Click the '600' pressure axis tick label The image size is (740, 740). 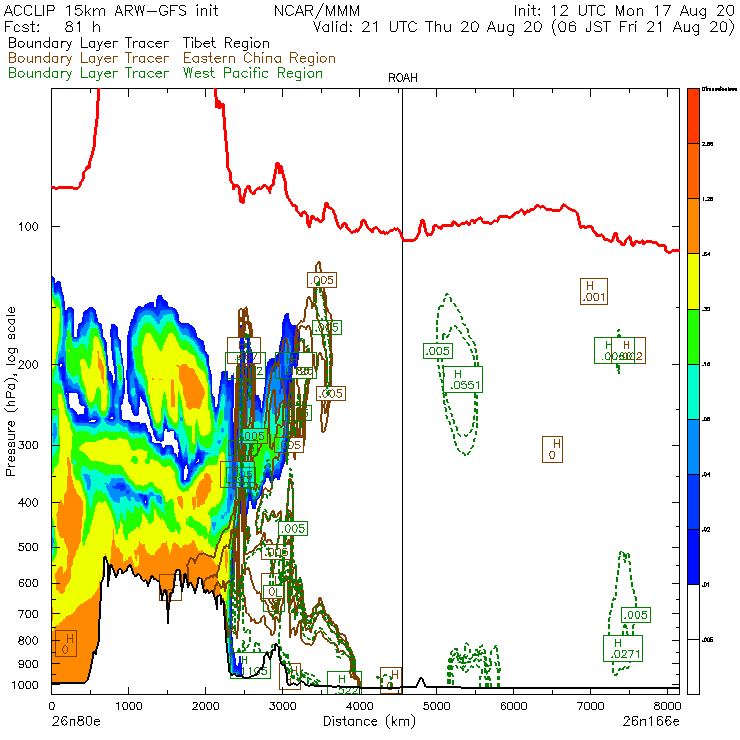tap(28, 583)
